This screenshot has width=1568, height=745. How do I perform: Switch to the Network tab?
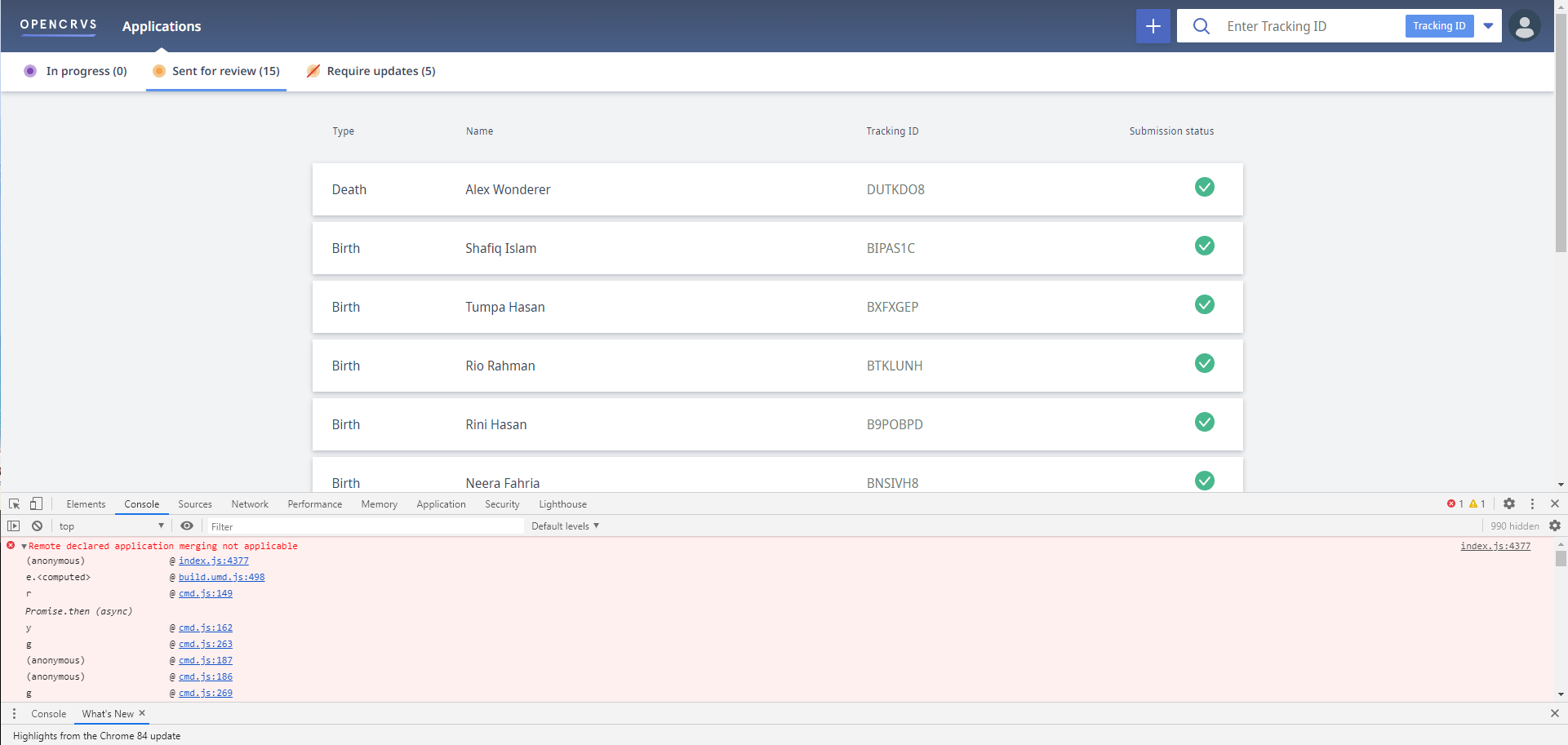tap(249, 503)
